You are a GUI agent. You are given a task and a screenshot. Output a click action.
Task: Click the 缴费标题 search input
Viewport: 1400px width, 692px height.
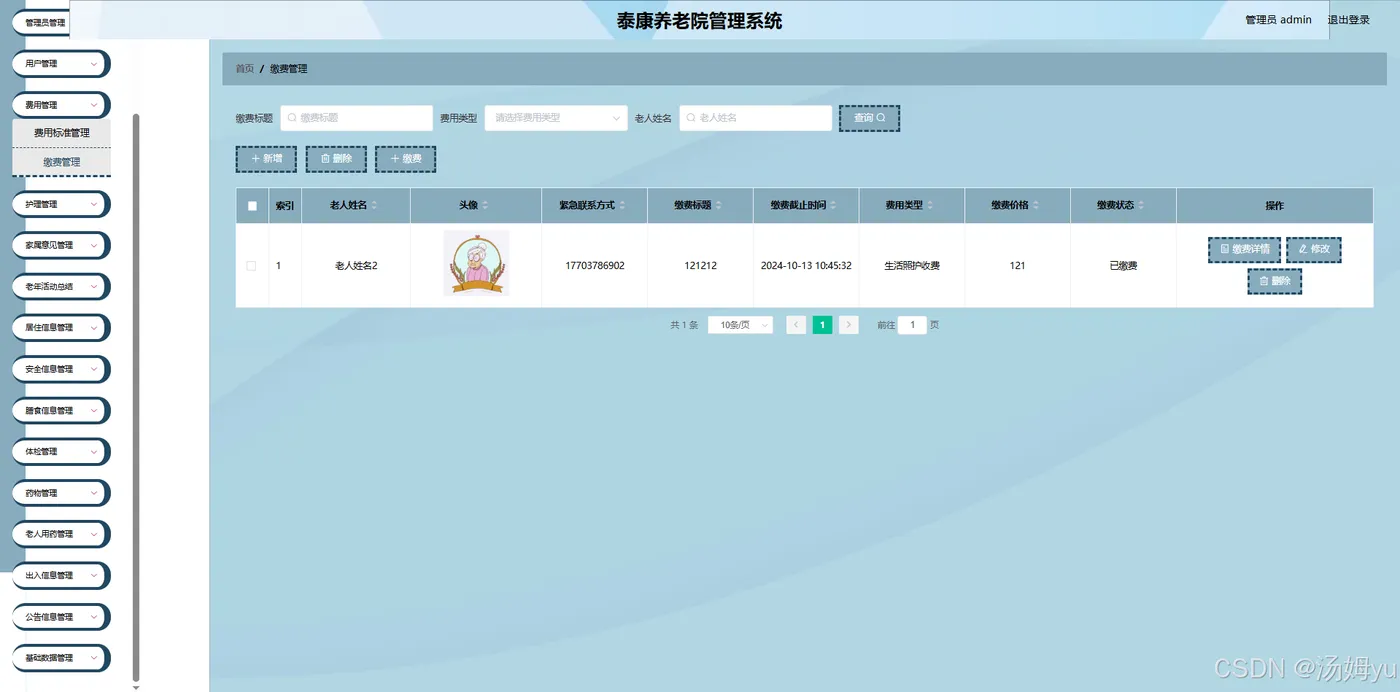[356, 118]
